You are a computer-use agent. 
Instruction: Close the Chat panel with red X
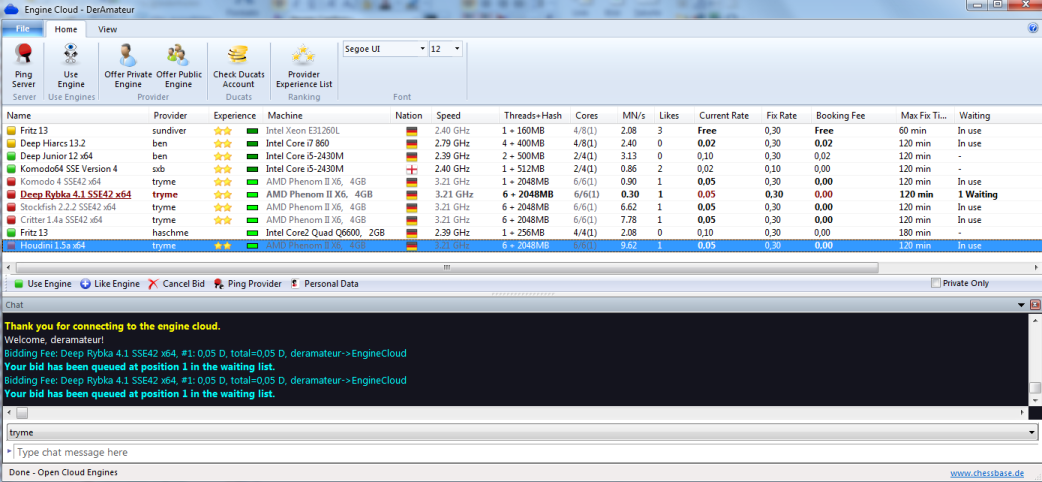1035,304
